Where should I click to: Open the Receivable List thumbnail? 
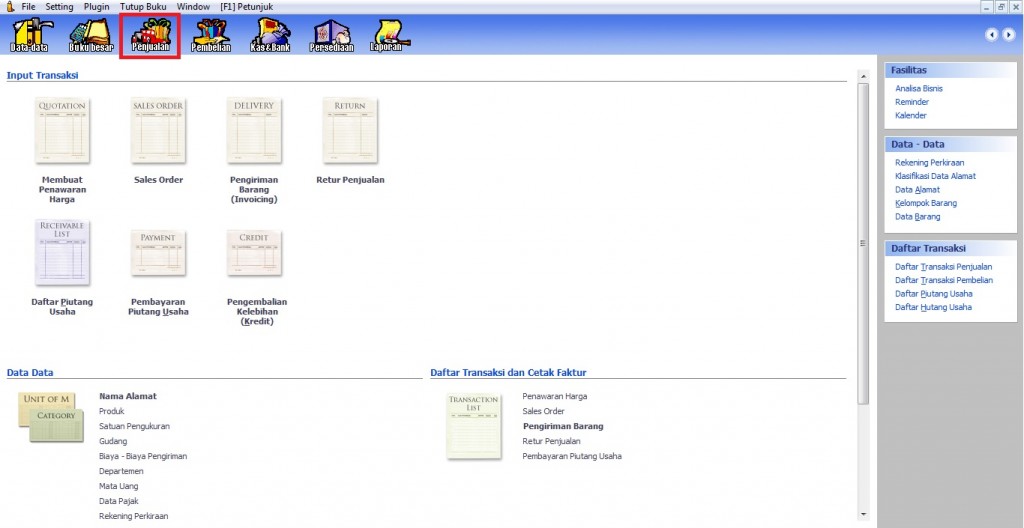pyautogui.click(x=62, y=252)
